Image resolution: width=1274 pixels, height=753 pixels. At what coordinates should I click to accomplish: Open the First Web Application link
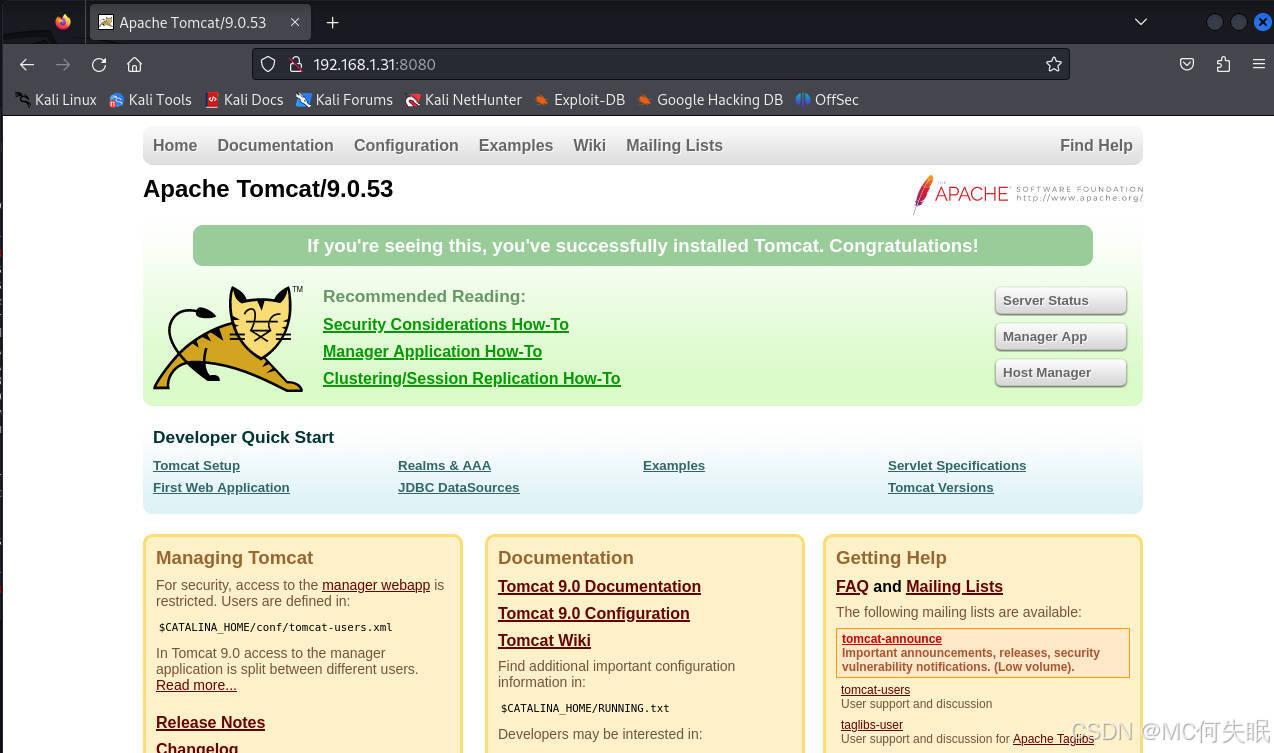(221, 487)
